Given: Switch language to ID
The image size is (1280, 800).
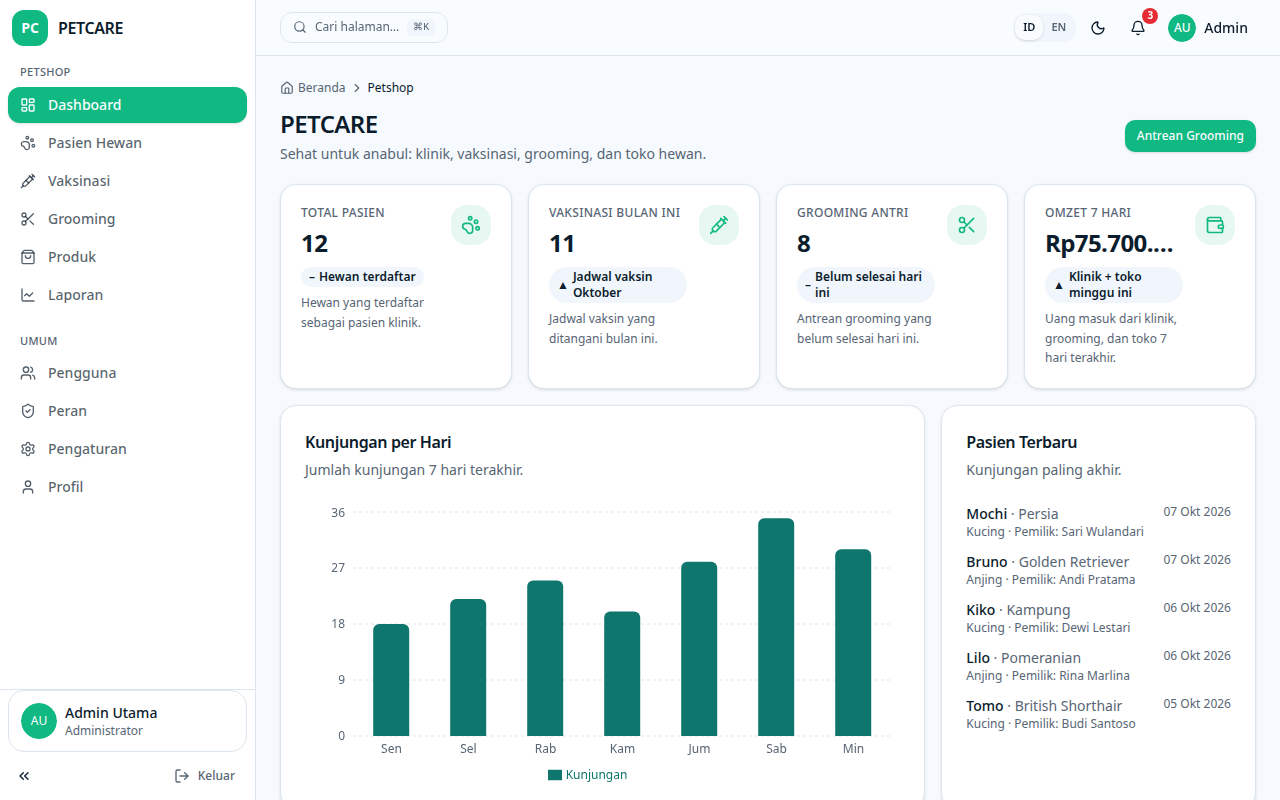Looking at the screenshot, I should coord(1029,28).
